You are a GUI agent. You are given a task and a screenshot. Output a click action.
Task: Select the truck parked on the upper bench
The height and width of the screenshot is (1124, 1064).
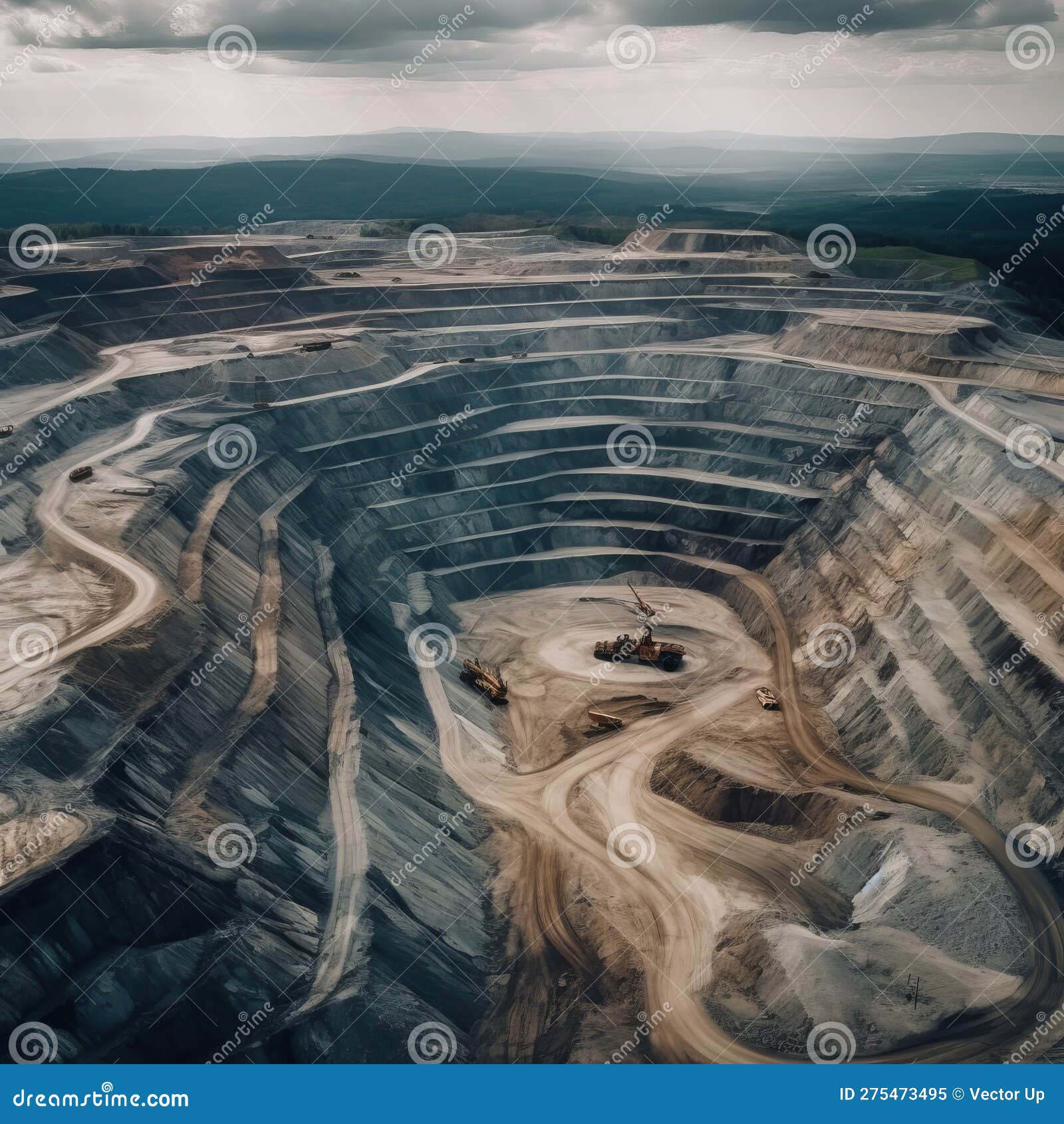[x=313, y=346]
